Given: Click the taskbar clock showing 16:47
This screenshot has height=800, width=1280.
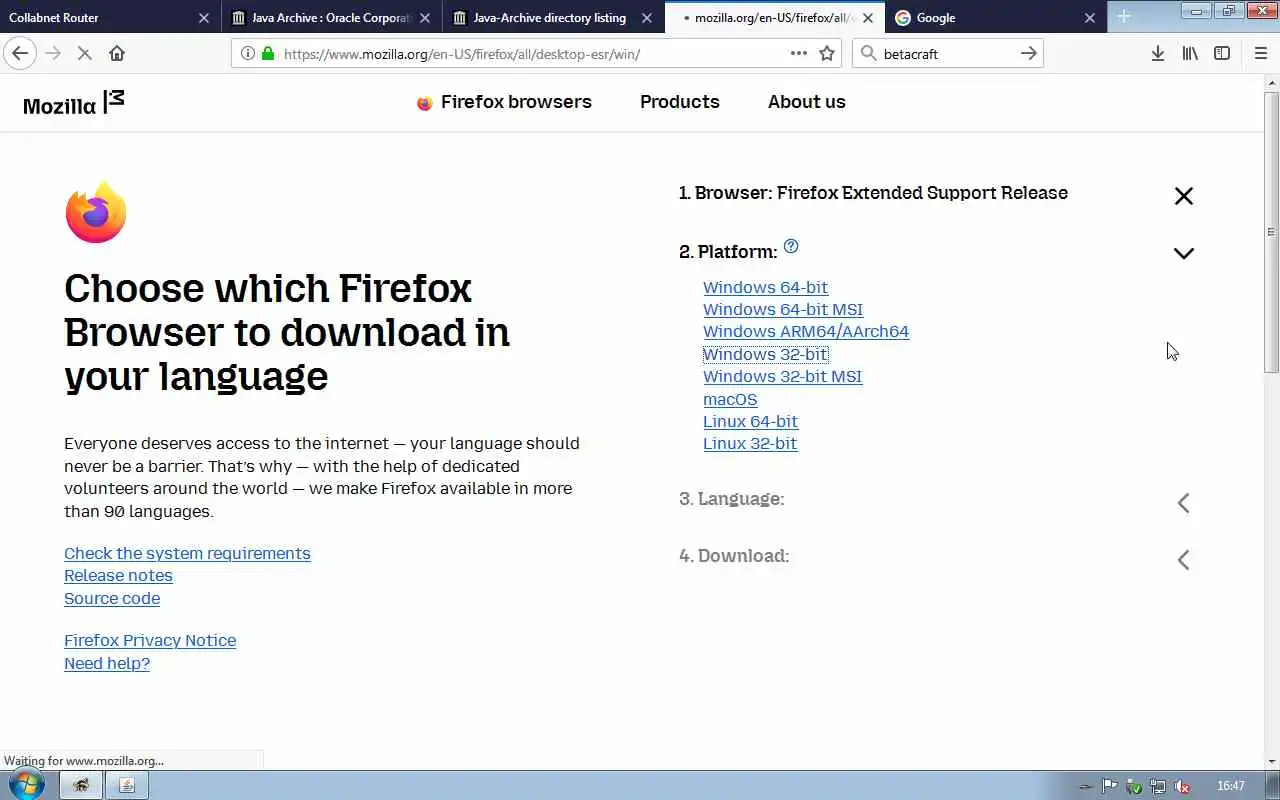Looking at the screenshot, I should [1231, 786].
